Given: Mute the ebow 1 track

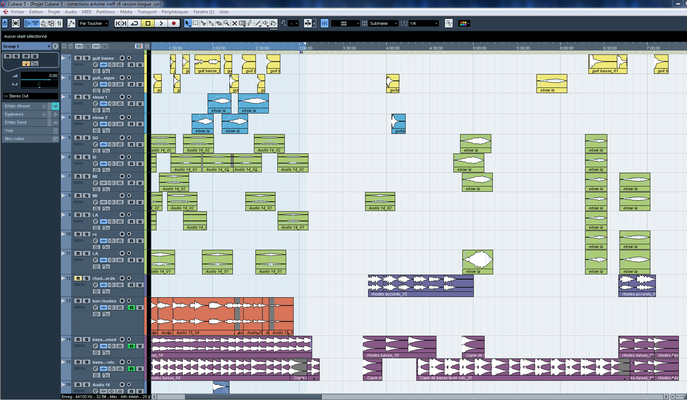Looking at the screenshot, I should click(x=78, y=97).
